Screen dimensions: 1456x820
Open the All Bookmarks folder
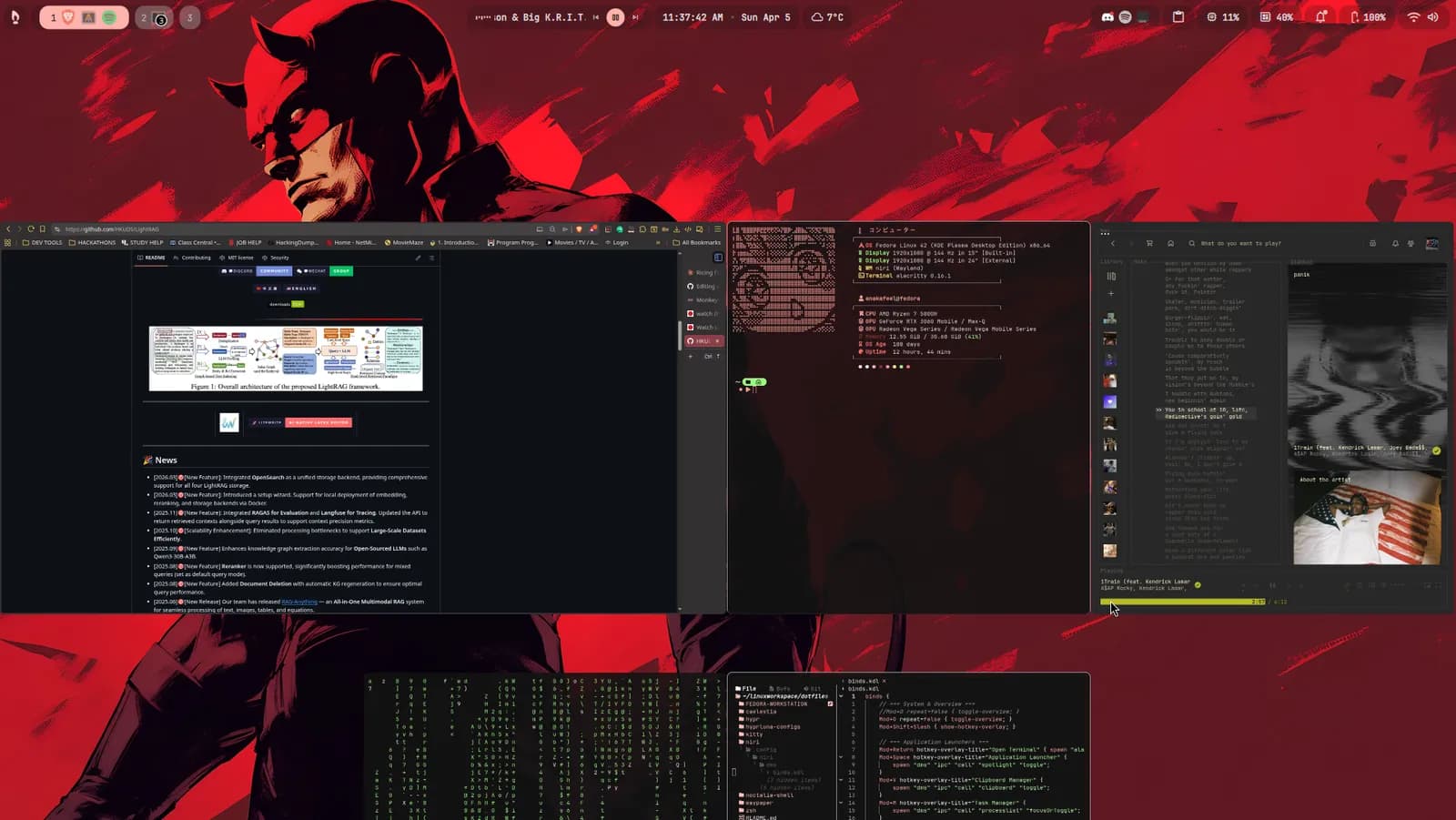[x=697, y=243]
